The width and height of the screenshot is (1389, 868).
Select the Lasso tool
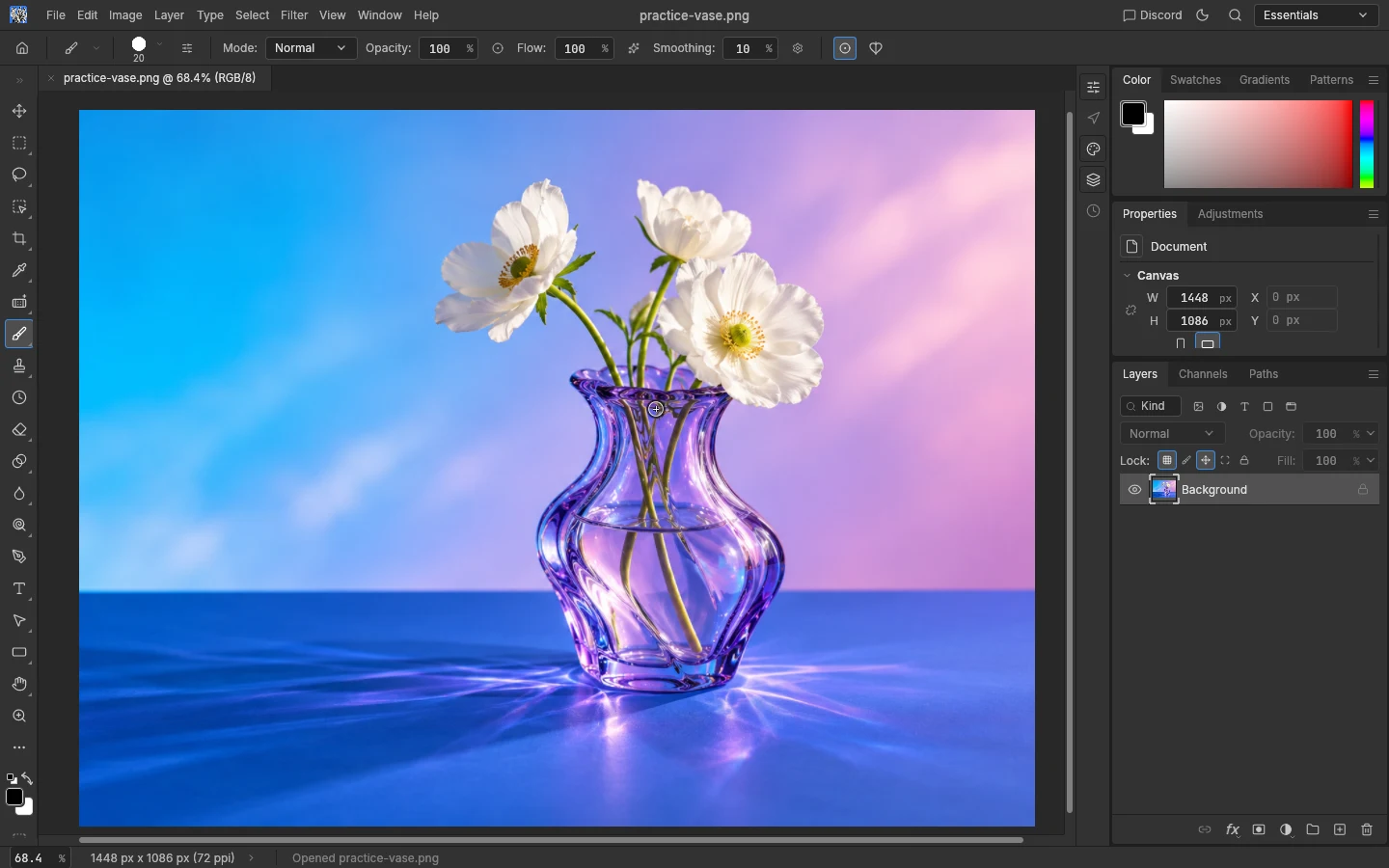[x=19, y=176]
